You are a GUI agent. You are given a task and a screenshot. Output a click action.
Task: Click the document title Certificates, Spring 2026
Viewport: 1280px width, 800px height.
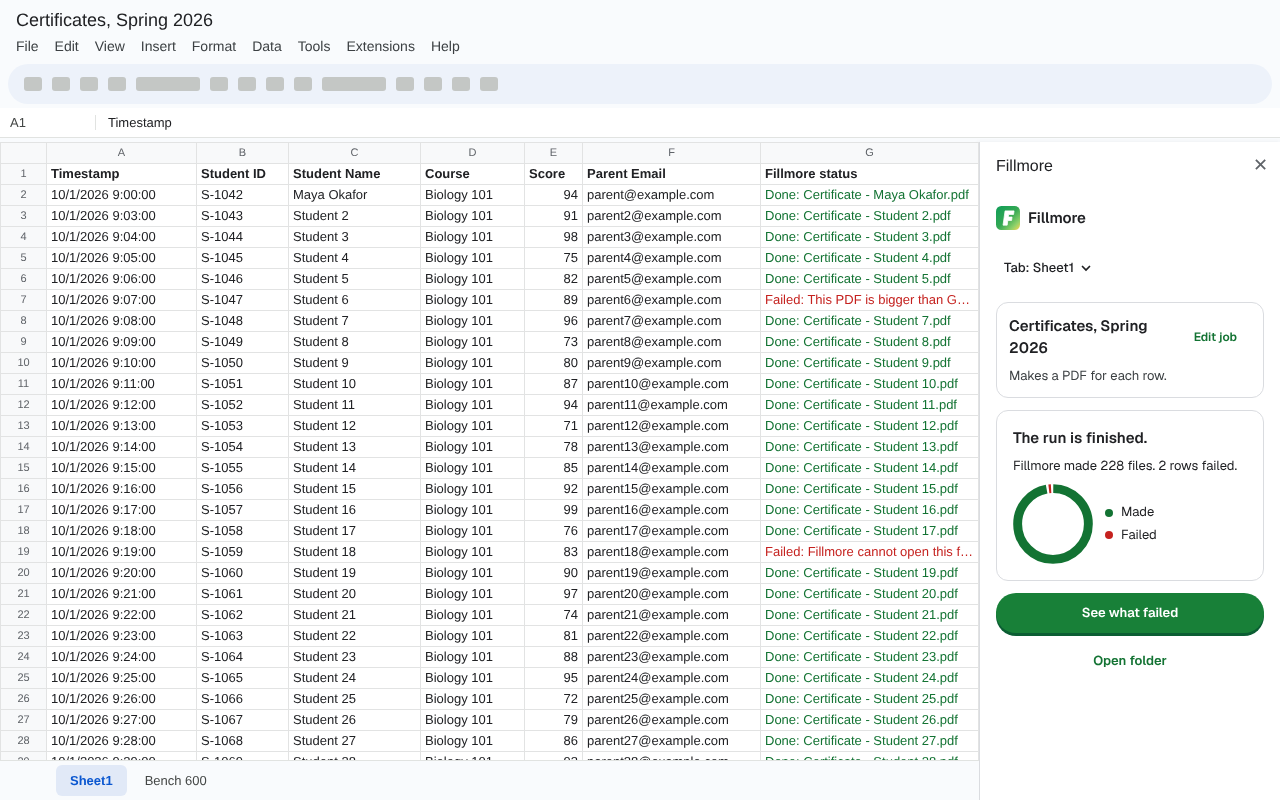coord(115,20)
